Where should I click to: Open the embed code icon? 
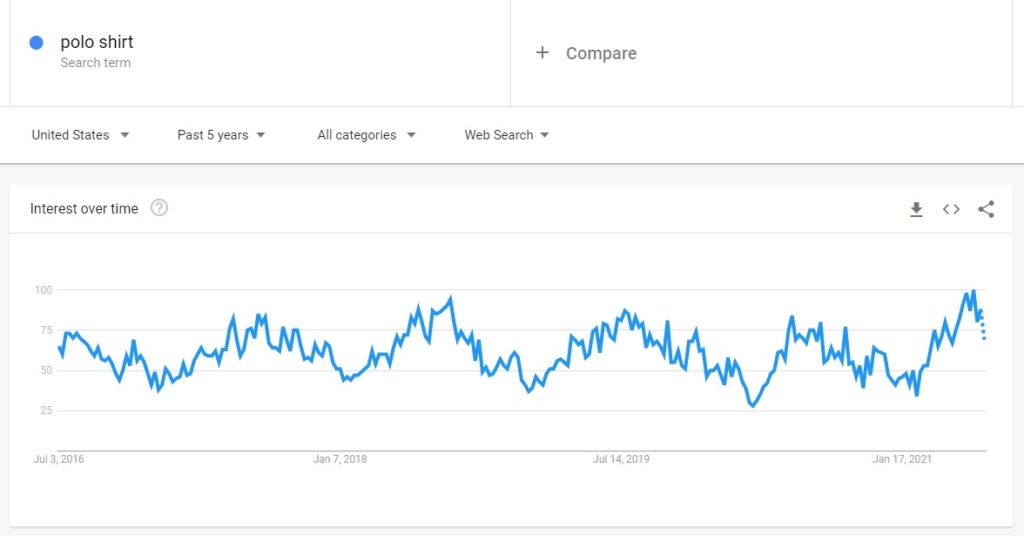tap(951, 209)
